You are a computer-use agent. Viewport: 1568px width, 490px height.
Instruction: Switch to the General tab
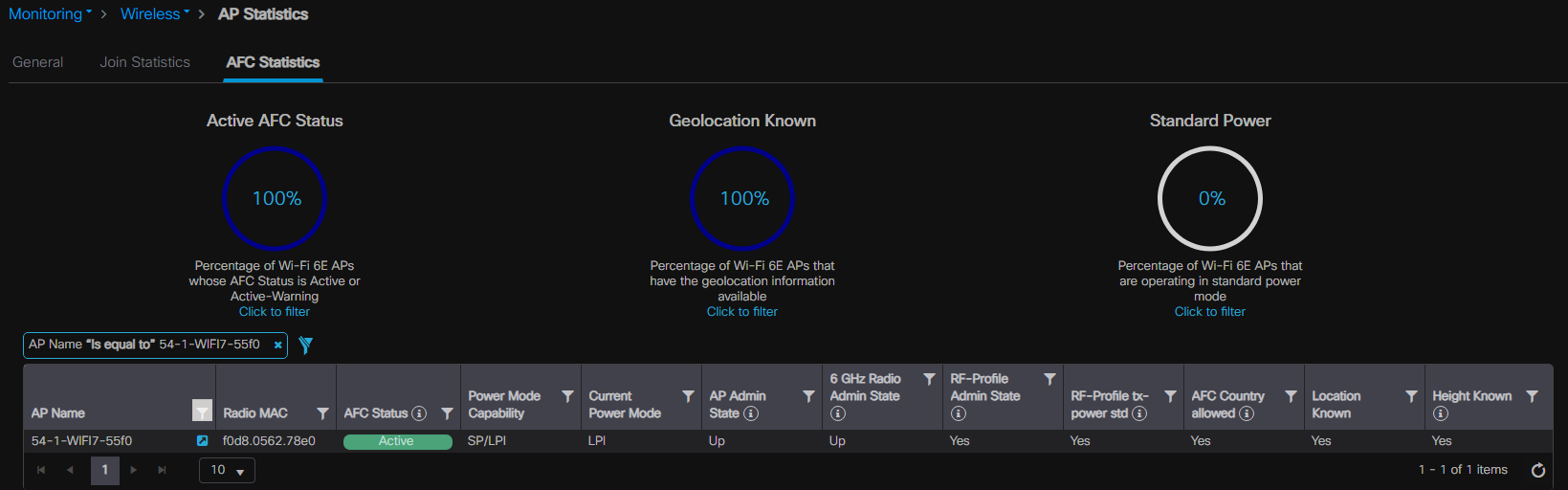[38, 62]
